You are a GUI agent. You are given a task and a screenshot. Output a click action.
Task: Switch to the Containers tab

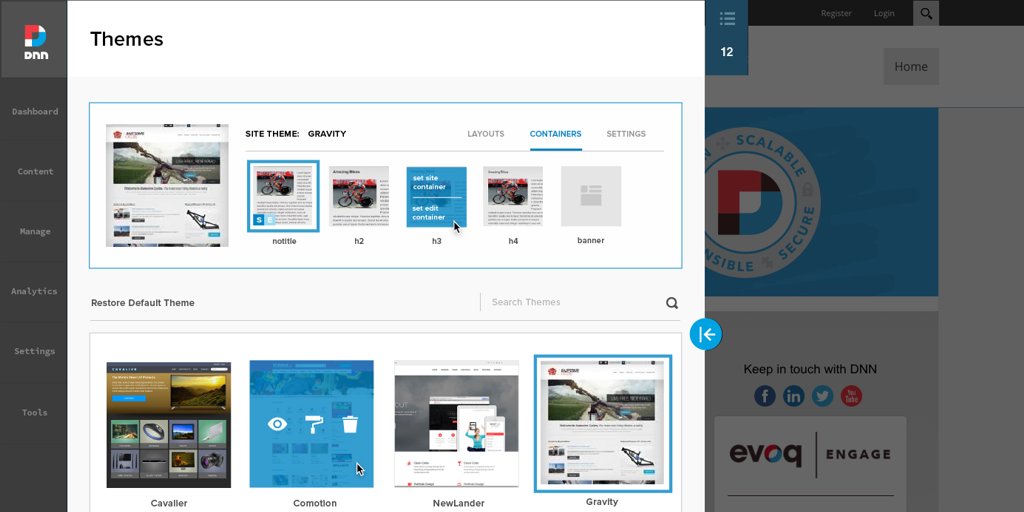(555, 134)
